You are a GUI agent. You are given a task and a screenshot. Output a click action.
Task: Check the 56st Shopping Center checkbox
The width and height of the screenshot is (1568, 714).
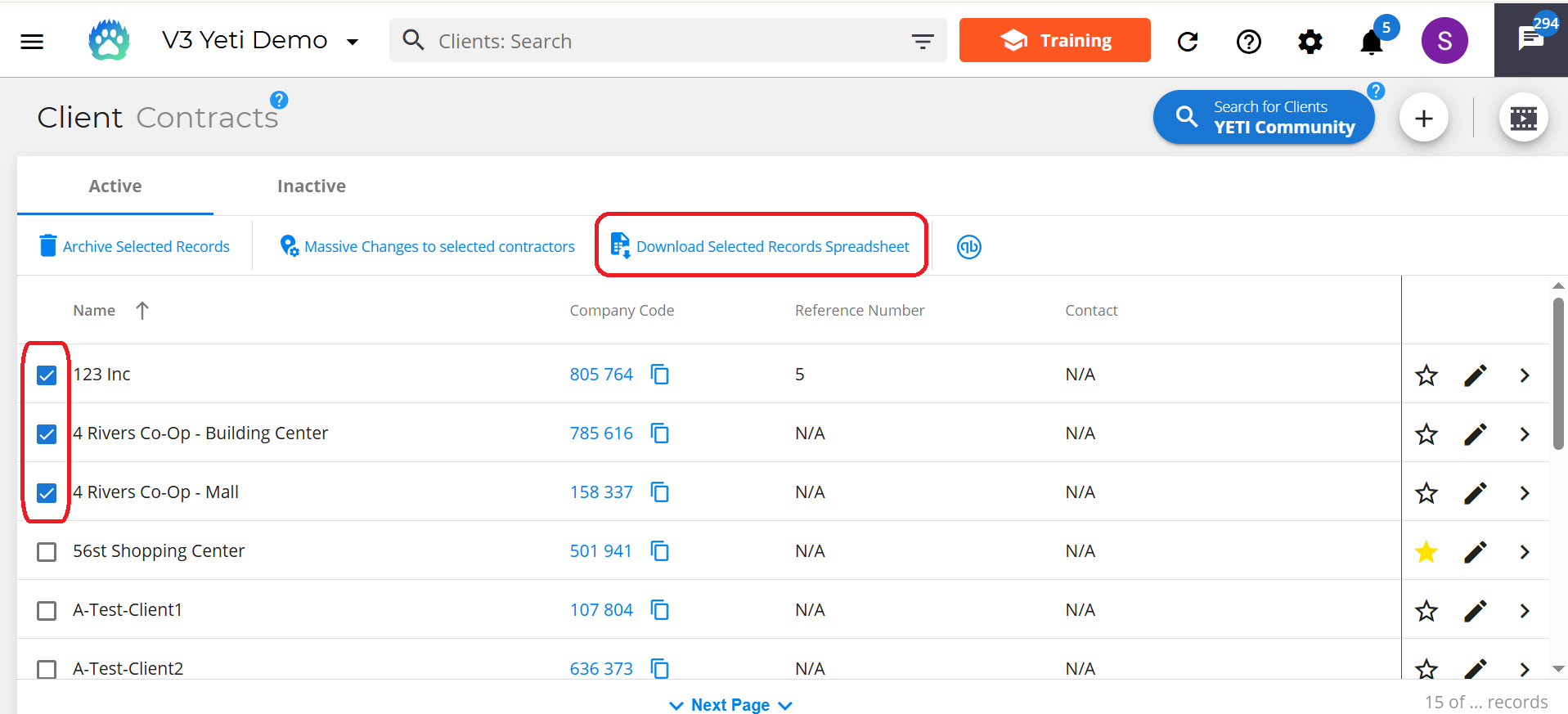tap(47, 551)
